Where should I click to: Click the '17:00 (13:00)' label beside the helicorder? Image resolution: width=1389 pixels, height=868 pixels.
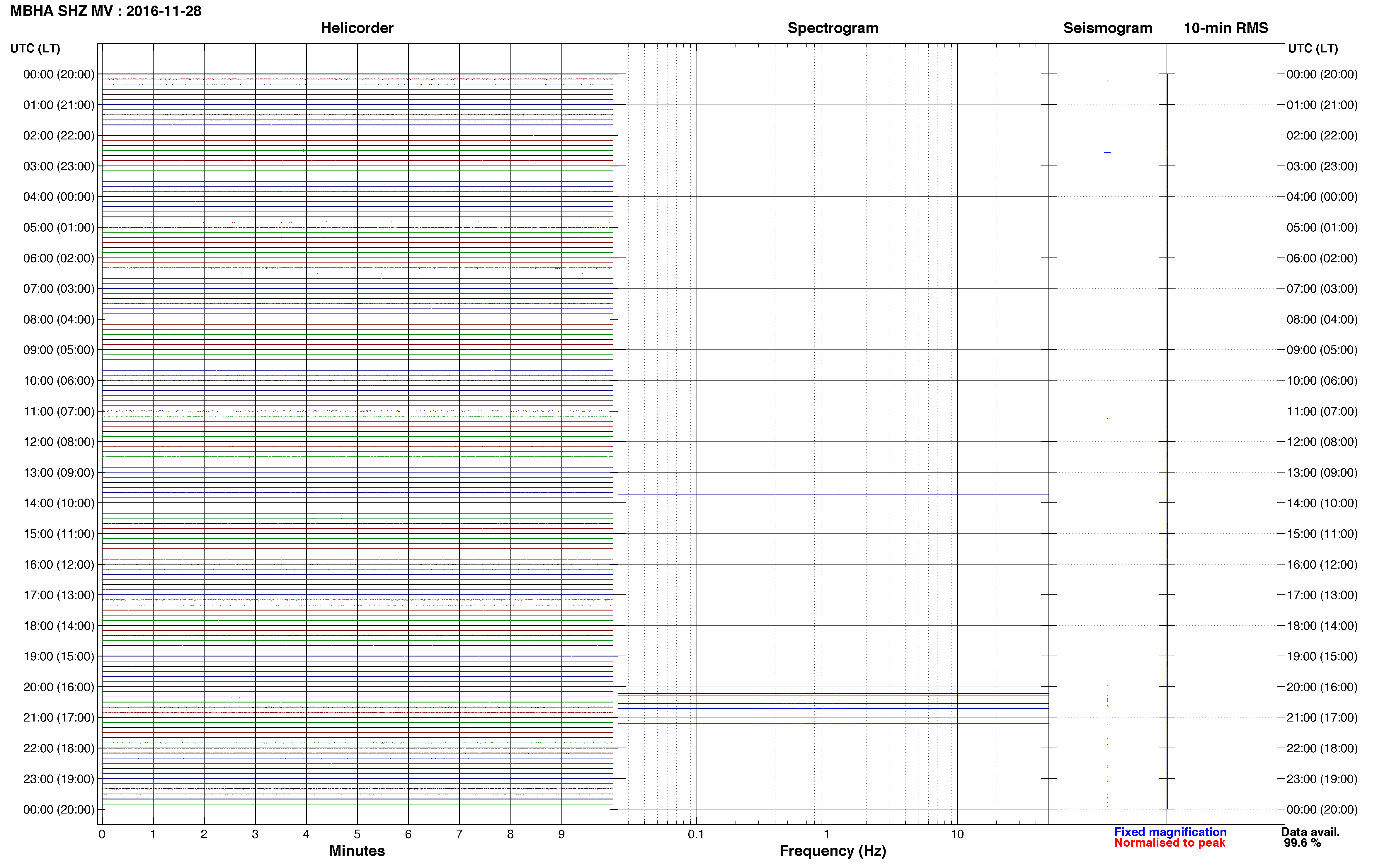tap(59, 595)
